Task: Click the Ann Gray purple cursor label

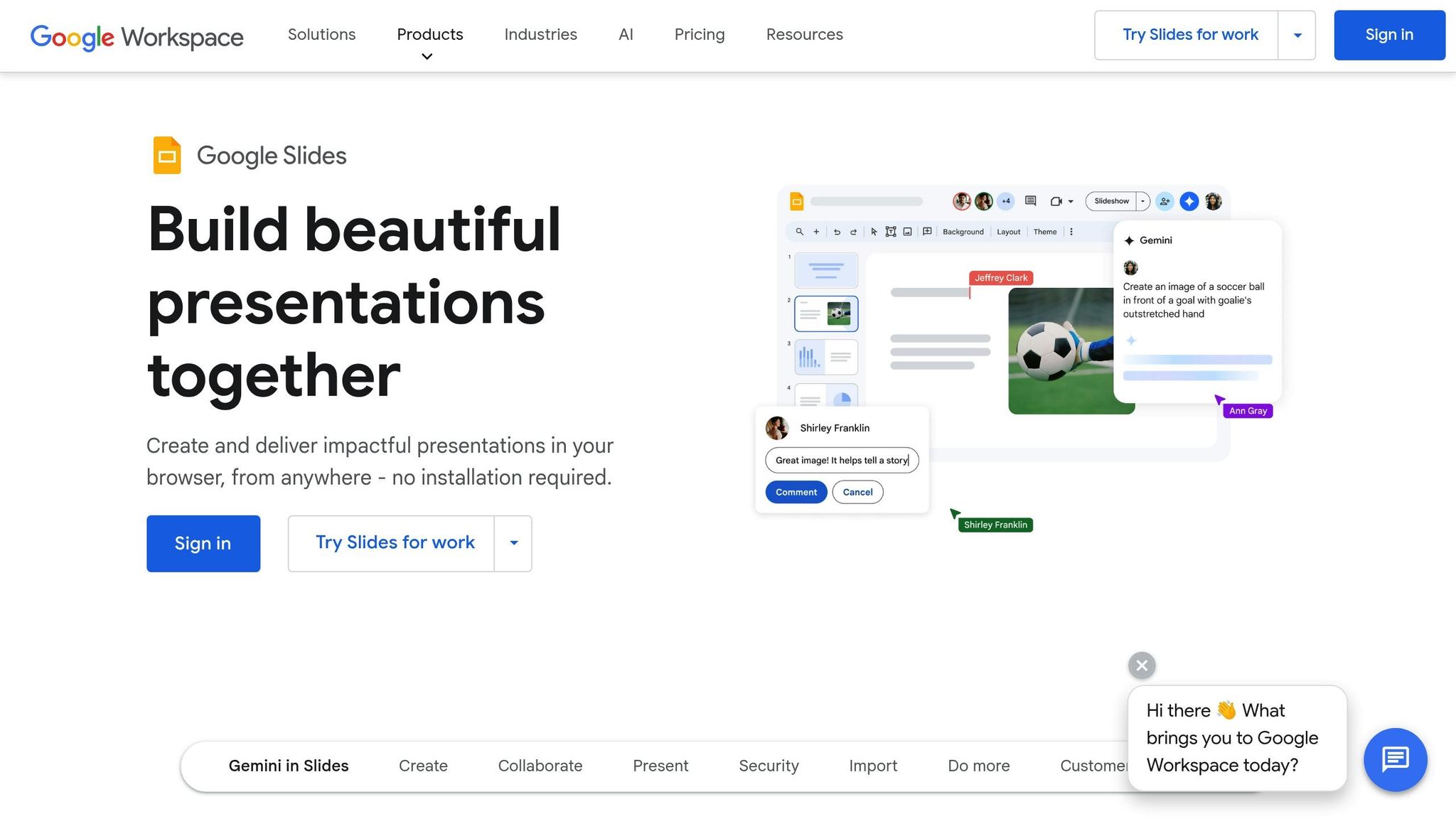Action: point(1248,411)
